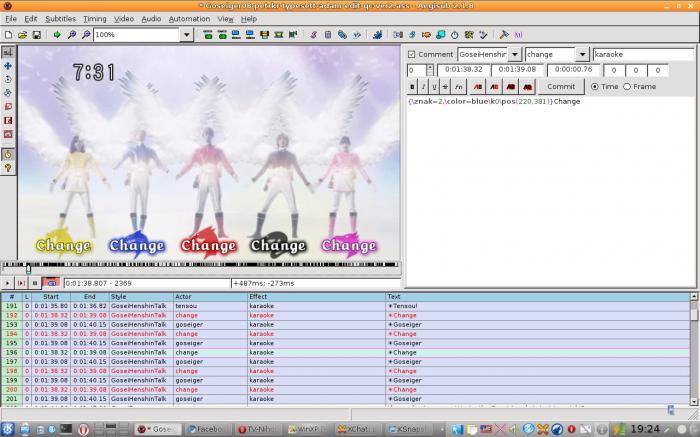The image size is (700, 437).
Task: Click the 19:24 clock in system tray
Action: pos(645,429)
